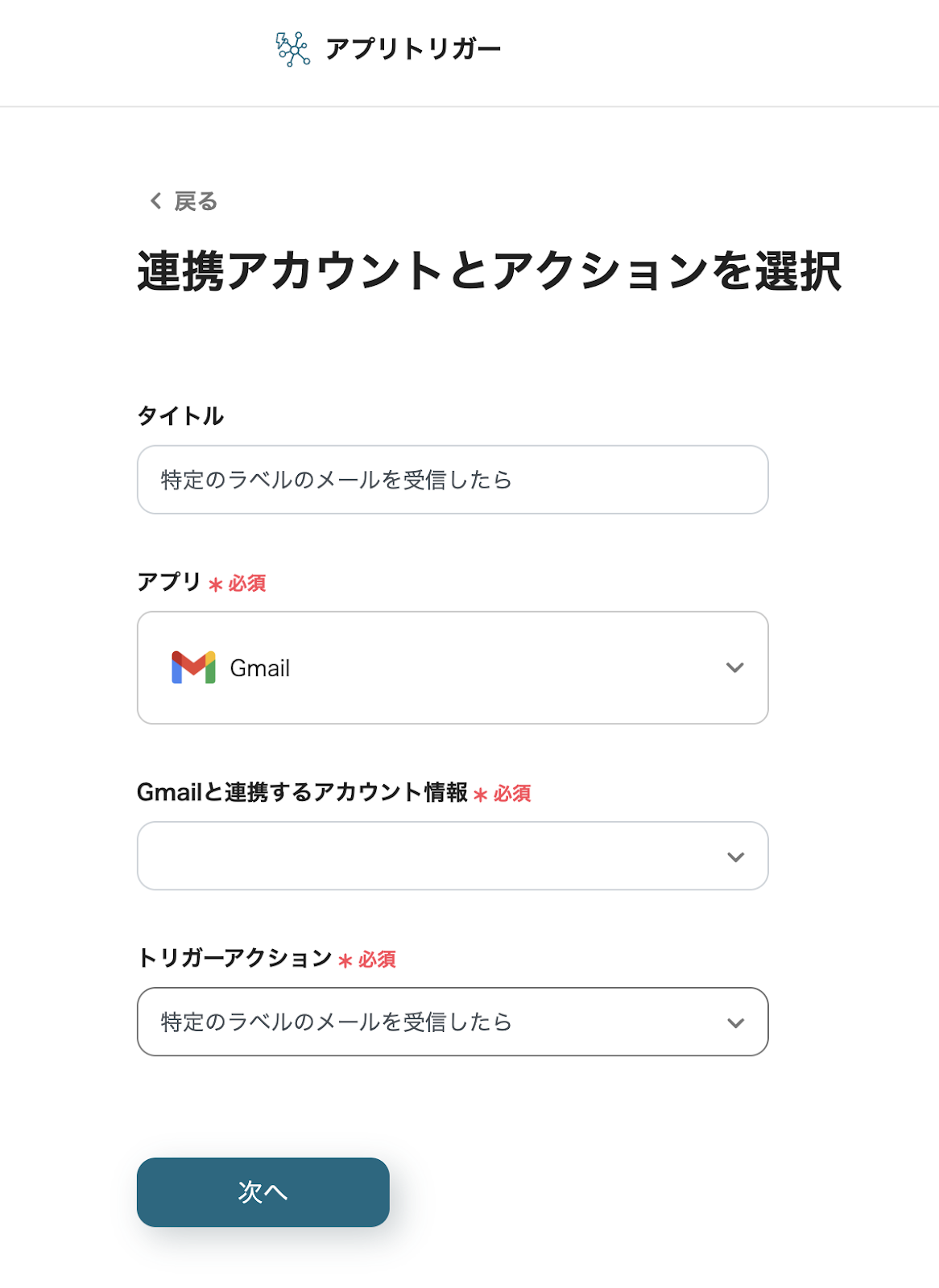The image size is (939, 1288).
Task: Click the chevron in the account info field
Action: (x=734, y=857)
